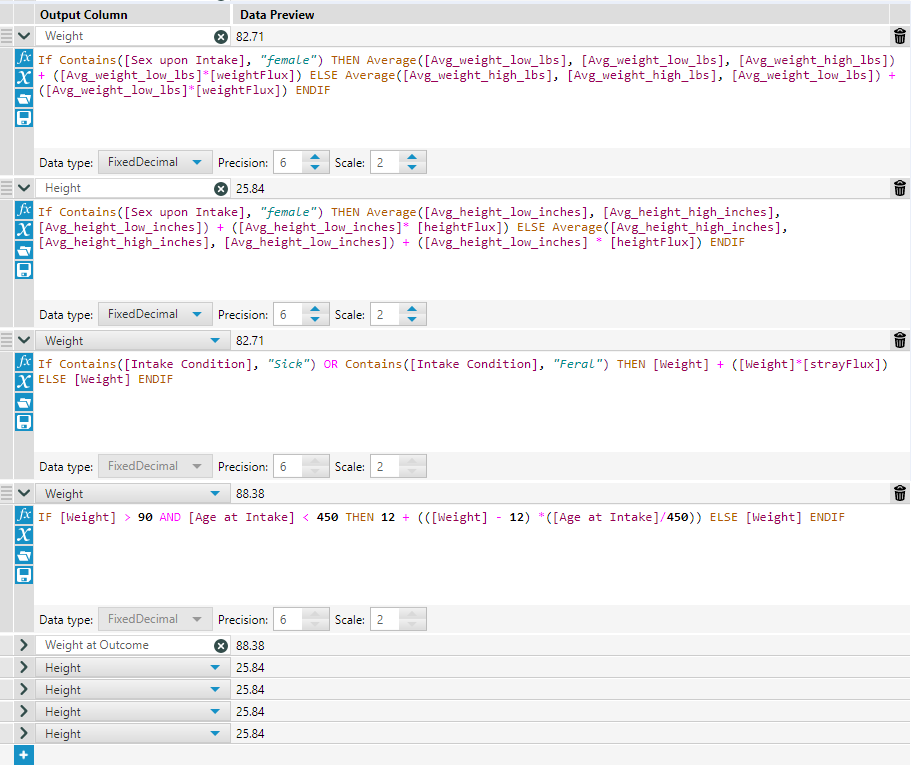Open columns and constants (X) for Age at Intake expression
911x766 pixels.
[24, 534]
